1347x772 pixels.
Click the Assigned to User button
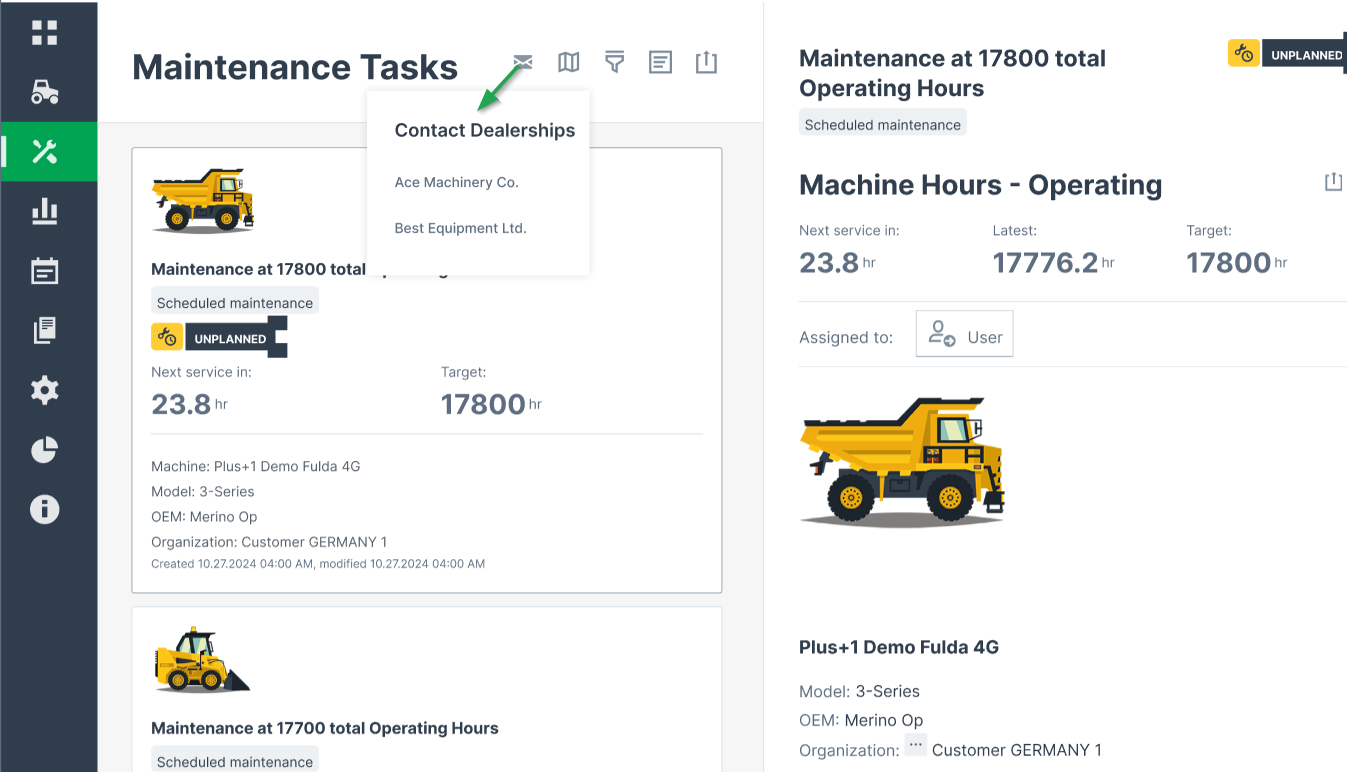click(964, 334)
